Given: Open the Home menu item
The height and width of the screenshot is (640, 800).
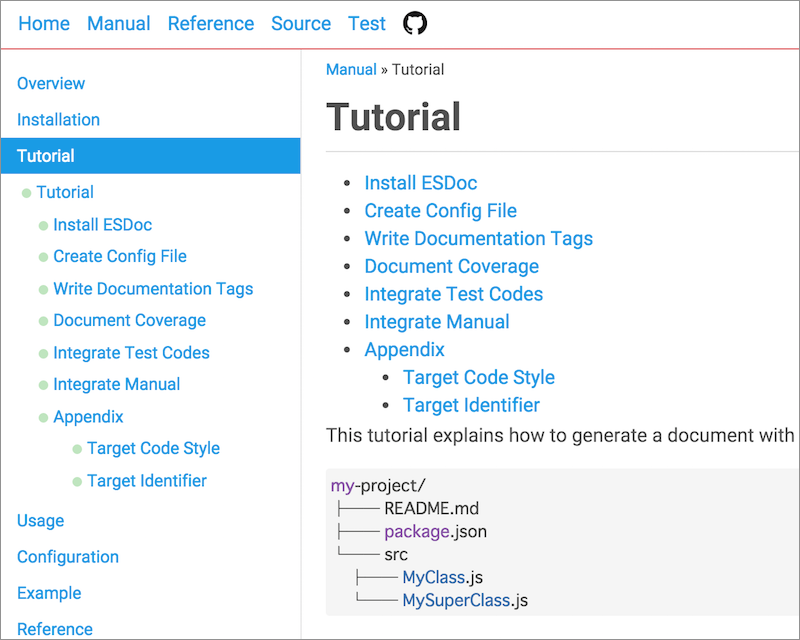Looking at the screenshot, I should click(x=43, y=23).
